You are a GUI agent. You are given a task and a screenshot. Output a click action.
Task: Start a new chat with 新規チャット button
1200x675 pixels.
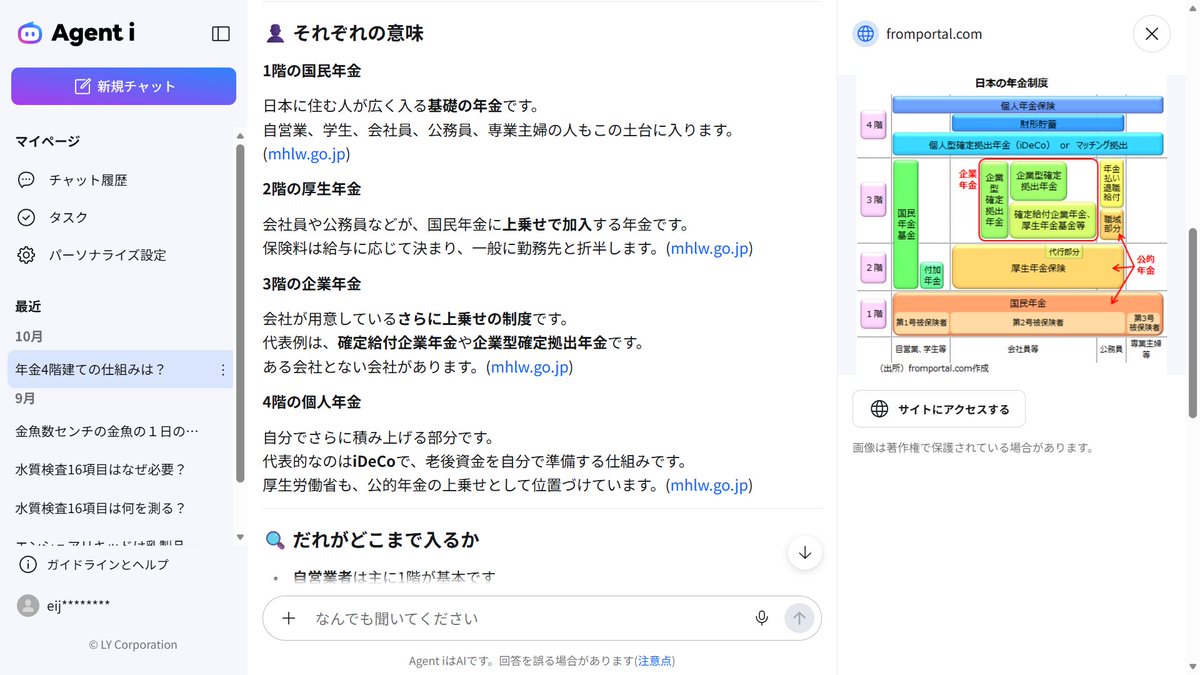pyautogui.click(x=123, y=86)
